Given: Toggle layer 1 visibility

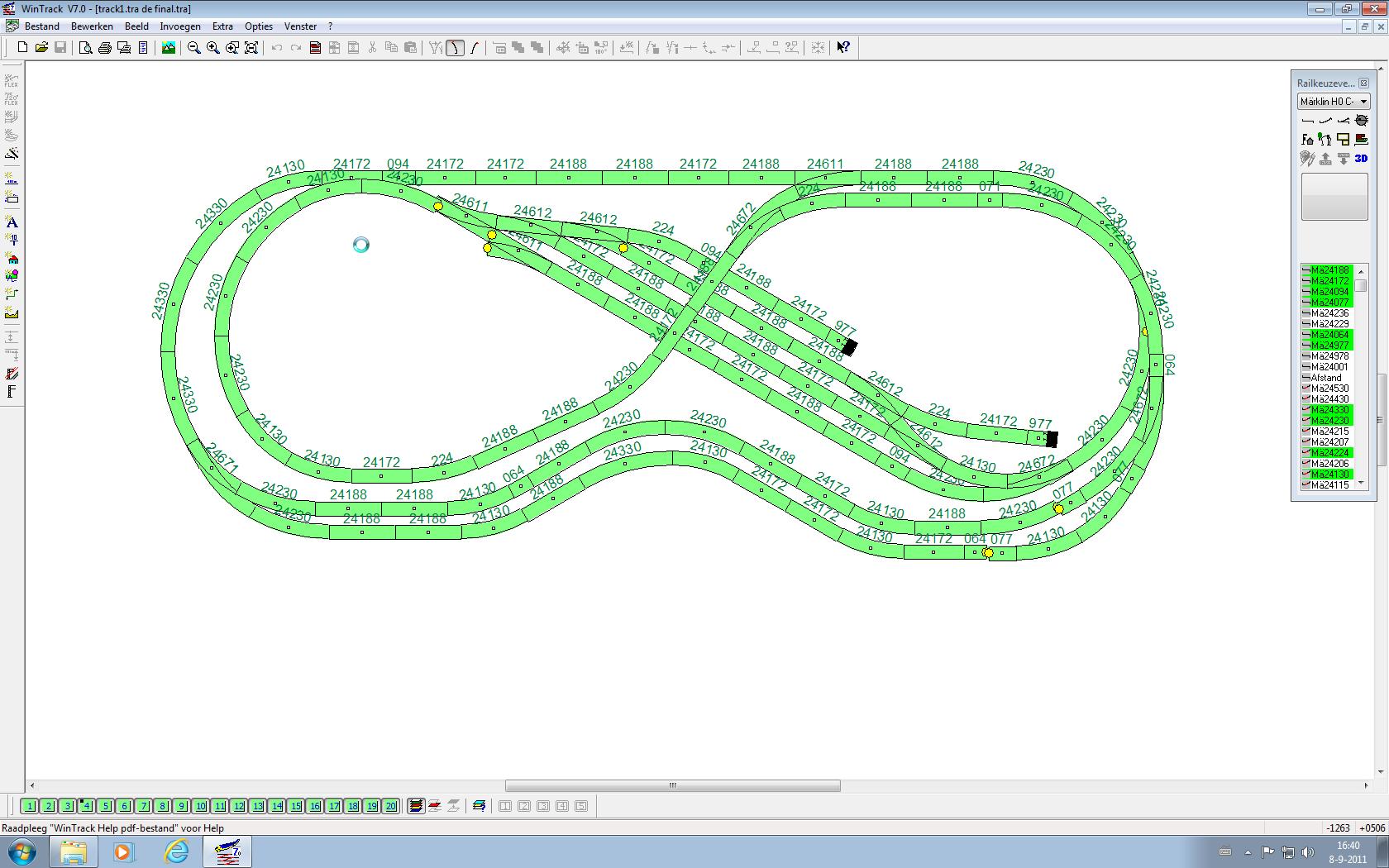Looking at the screenshot, I should point(30,806).
